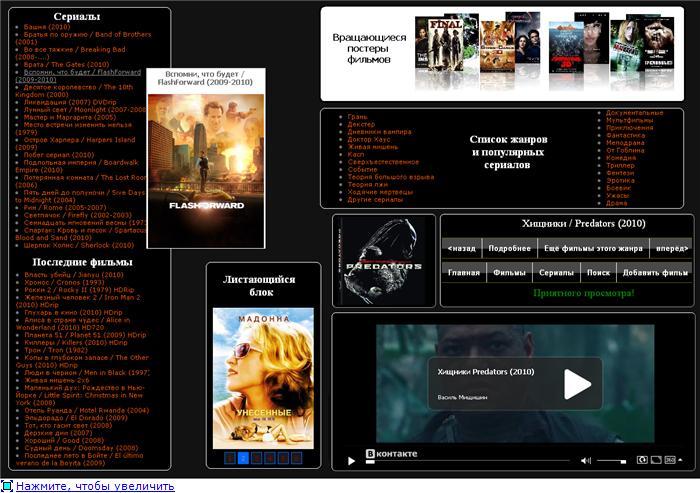Screen dimensions: 700x493
Task: Open 'Касл' in popular series list
Action: coord(356,155)
